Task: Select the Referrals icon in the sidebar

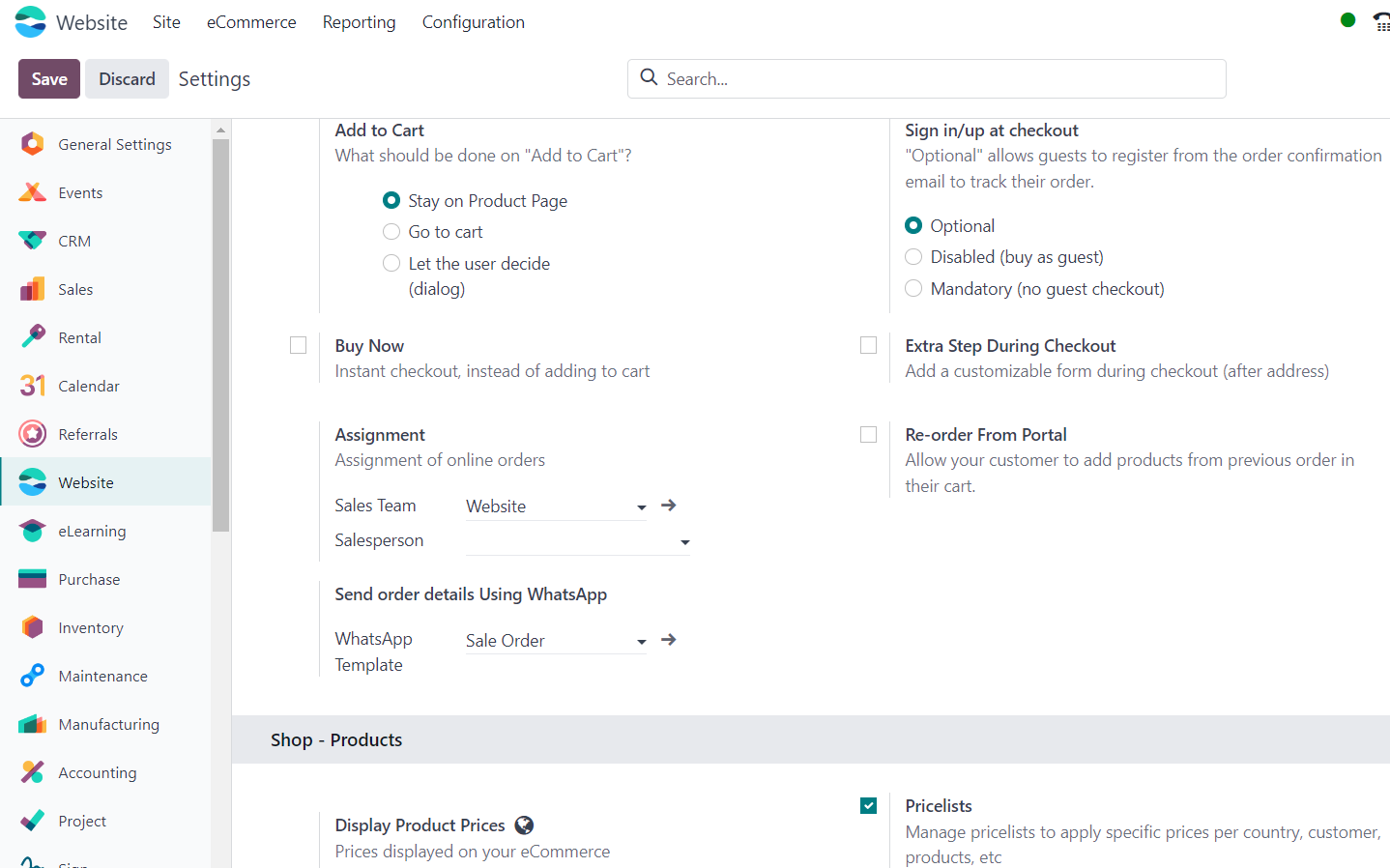Action: 32,434
